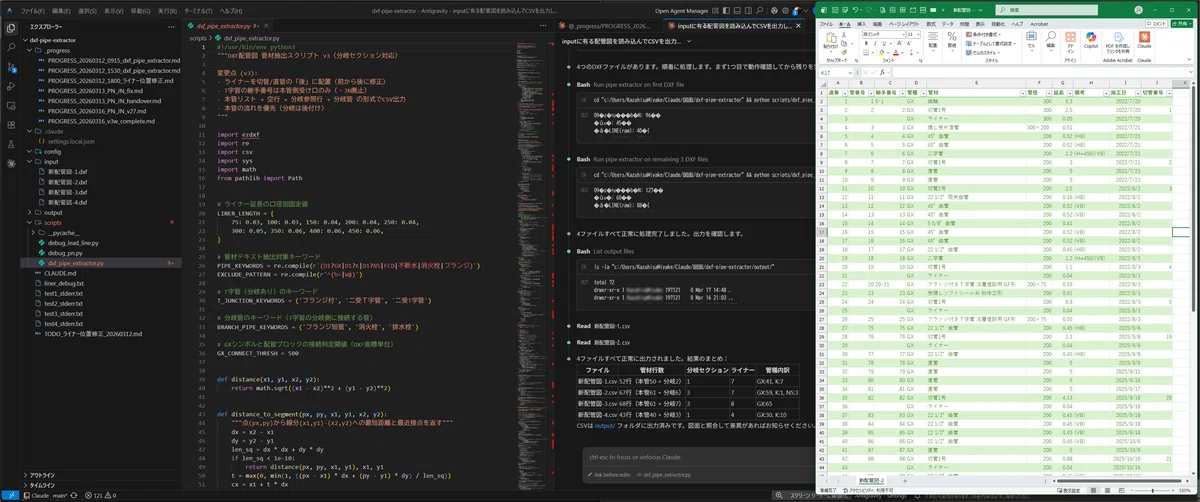Open Run and Debug view icon
This screenshot has height=502, width=1200.
[11, 88]
